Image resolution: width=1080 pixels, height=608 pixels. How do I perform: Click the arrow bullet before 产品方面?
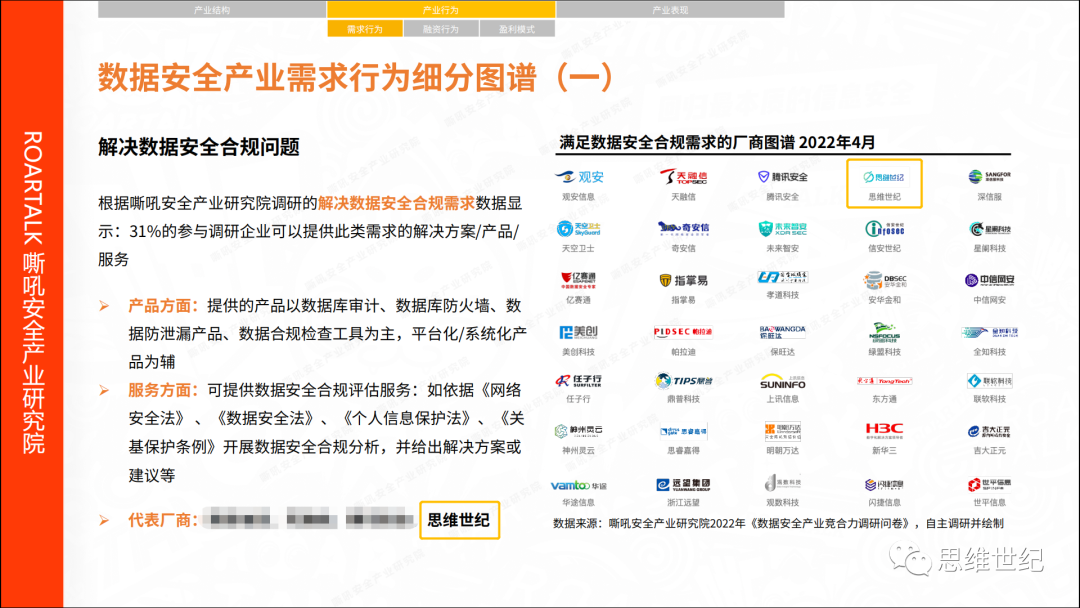click(105, 306)
